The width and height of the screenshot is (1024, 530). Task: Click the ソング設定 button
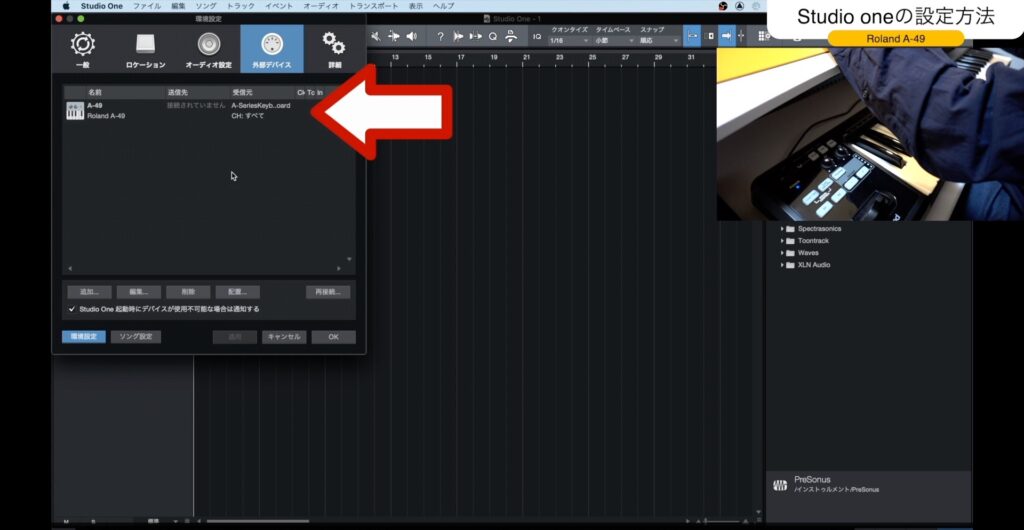pos(136,337)
